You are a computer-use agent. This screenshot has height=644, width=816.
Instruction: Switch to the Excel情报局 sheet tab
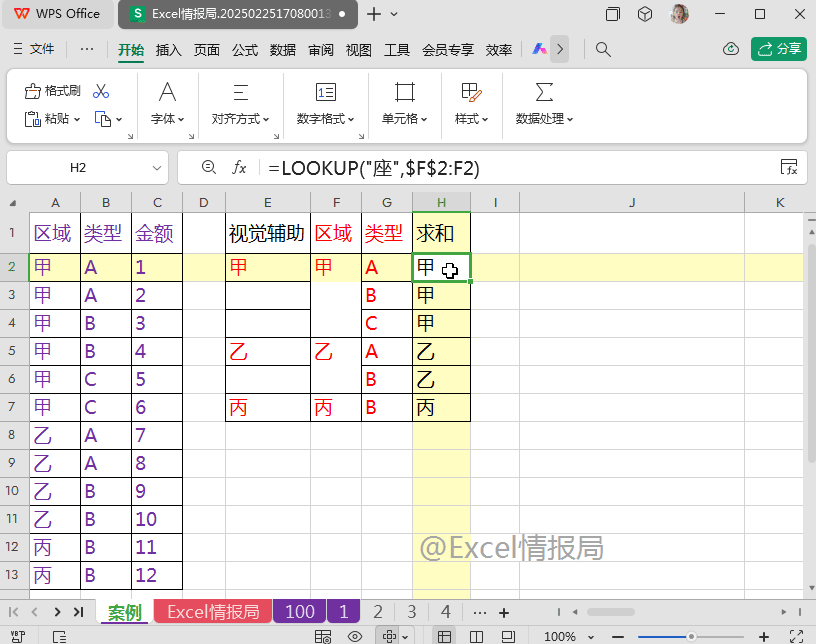click(212, 612)
